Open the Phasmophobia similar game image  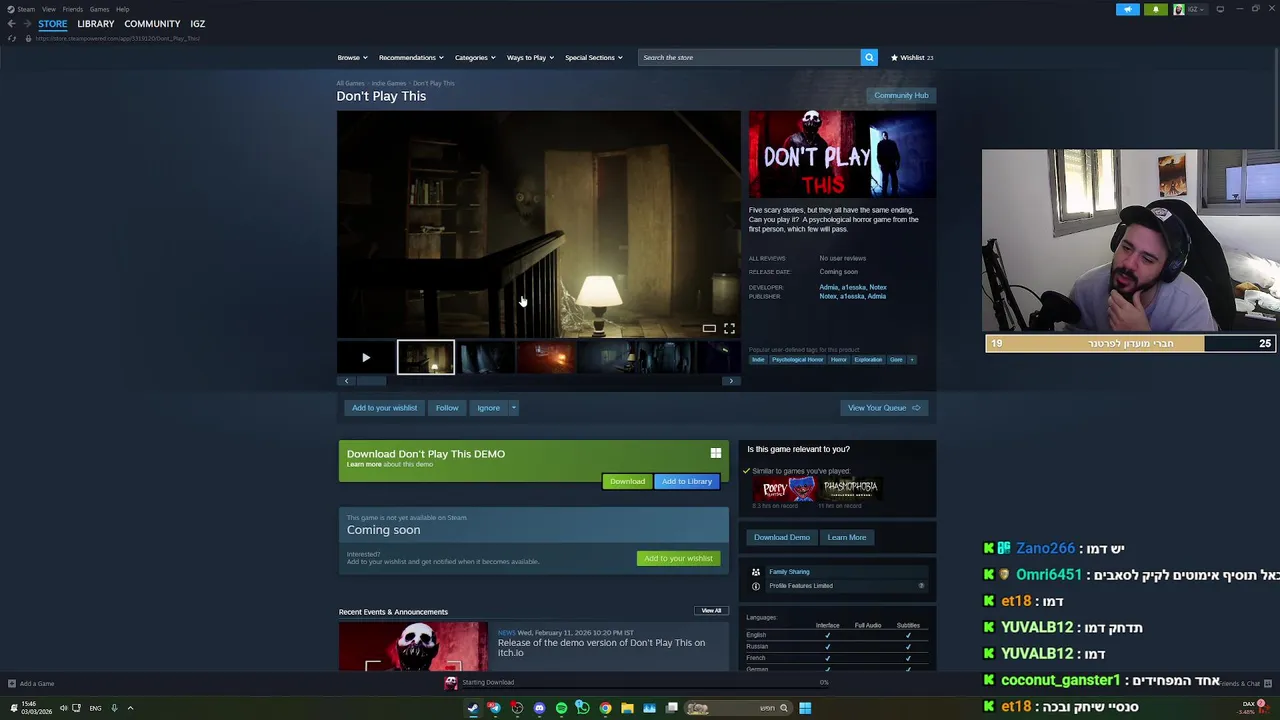[x=852, y=489]
